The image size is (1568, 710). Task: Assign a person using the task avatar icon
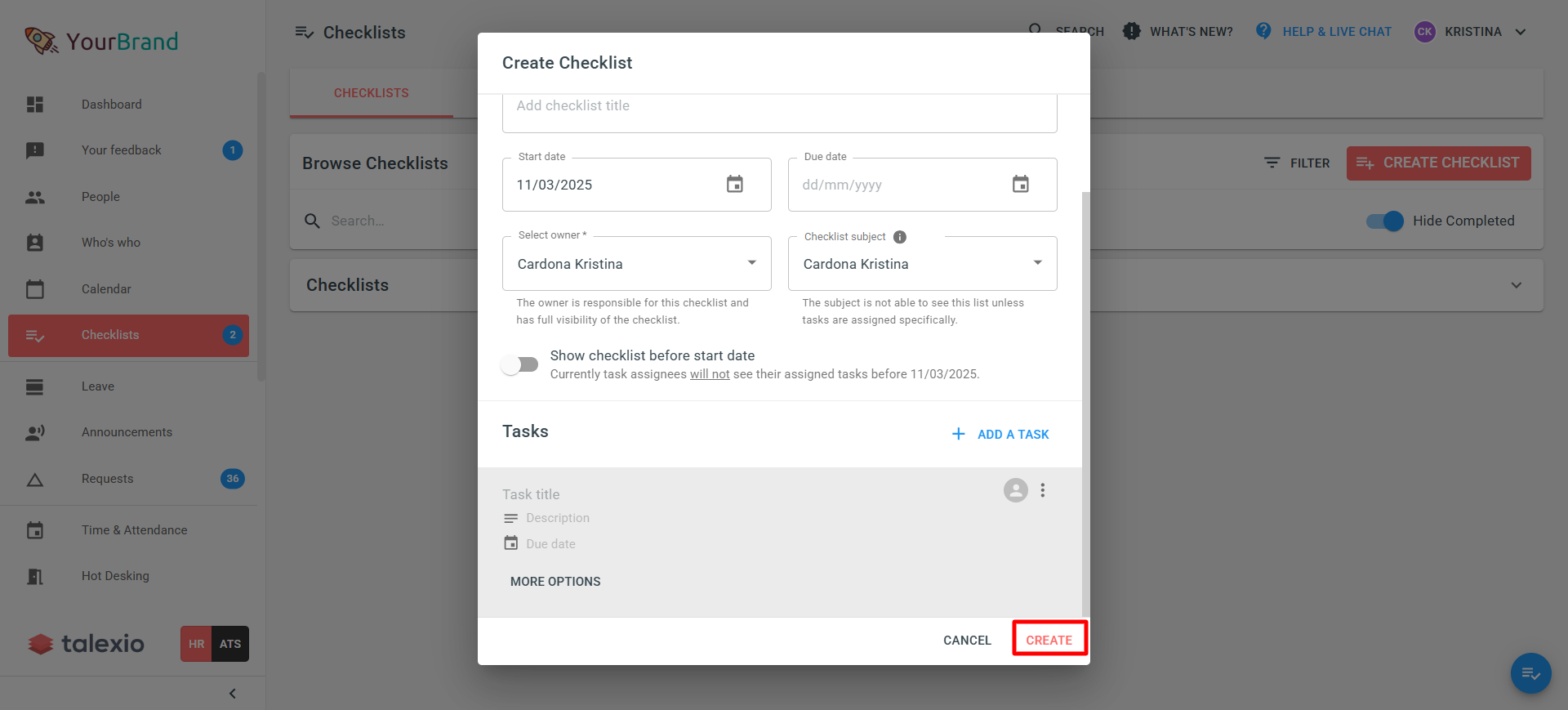tap(1016, 490)
